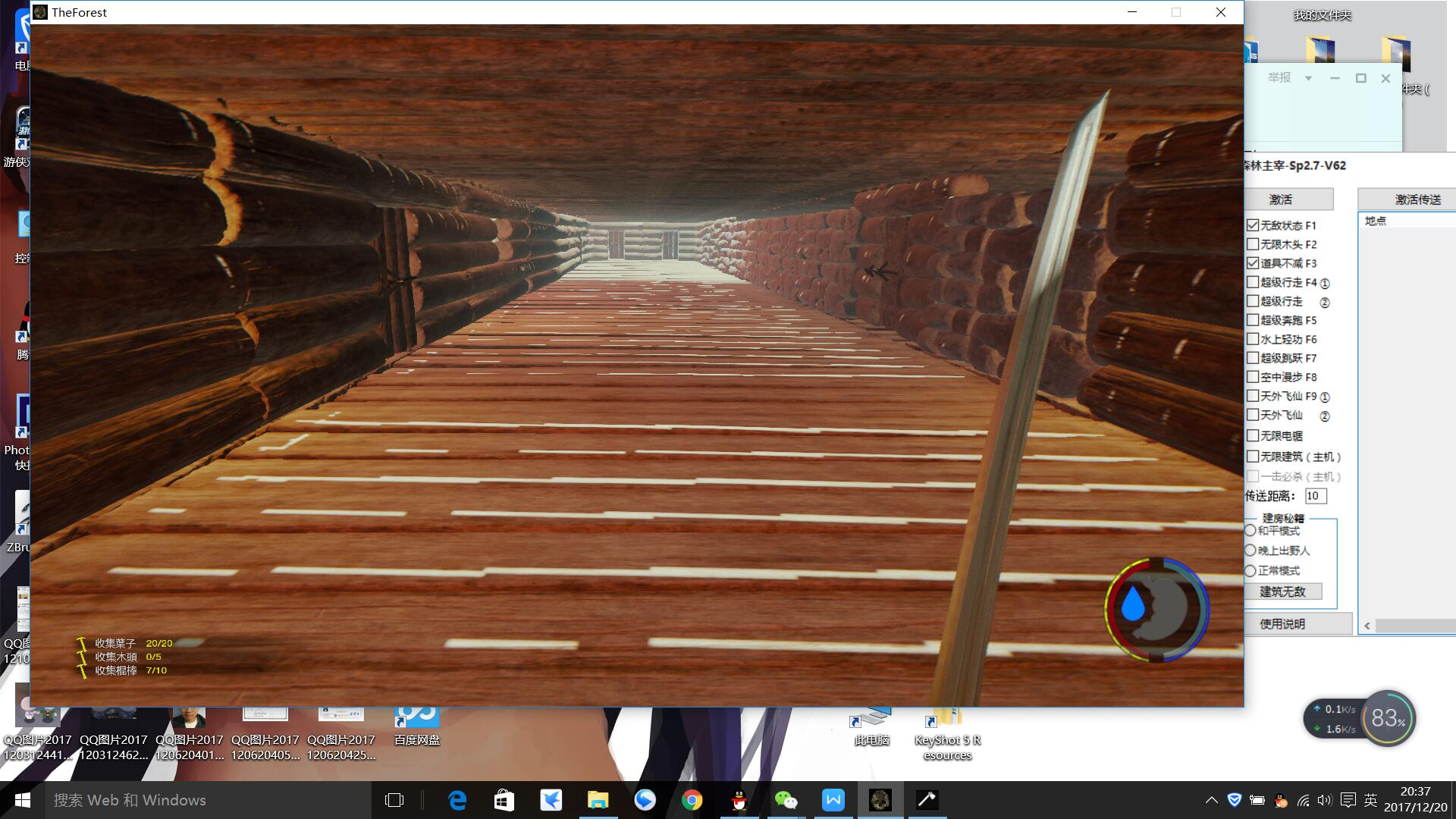Open the battery tray icon
This screenshot has width=1456, height=819.
click(1257, 800)
